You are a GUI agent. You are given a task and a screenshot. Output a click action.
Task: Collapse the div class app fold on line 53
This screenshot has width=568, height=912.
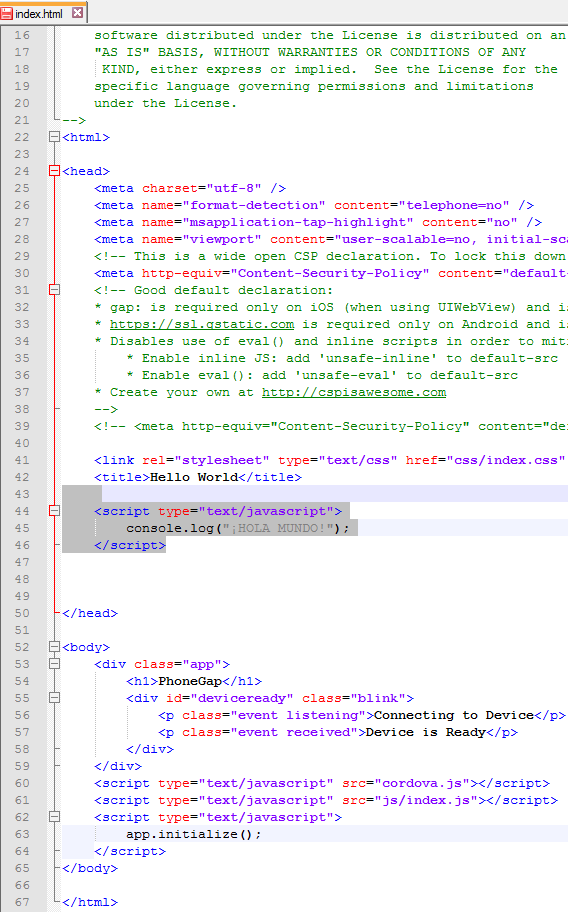[54, 664]
